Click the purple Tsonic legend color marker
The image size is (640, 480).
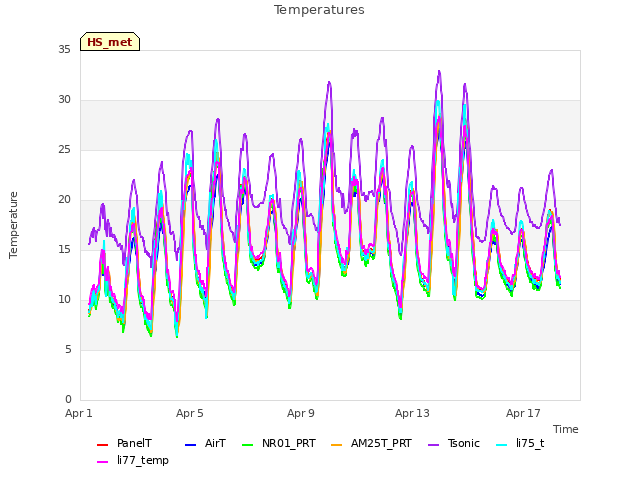pyautogui.click(x=433, y=444)
